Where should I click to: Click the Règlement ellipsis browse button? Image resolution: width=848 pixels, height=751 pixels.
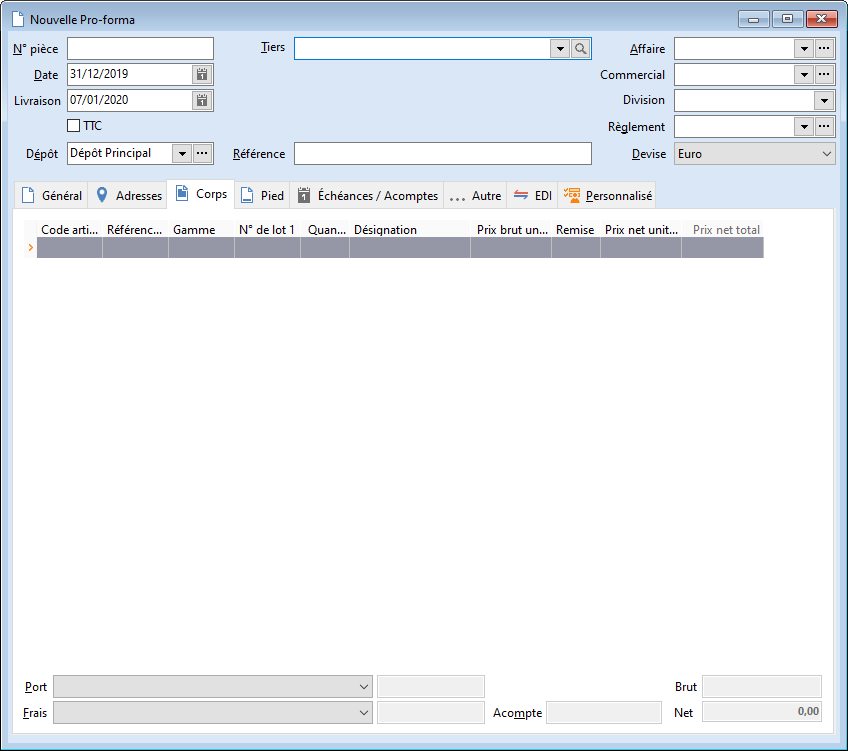click(824, 126)
